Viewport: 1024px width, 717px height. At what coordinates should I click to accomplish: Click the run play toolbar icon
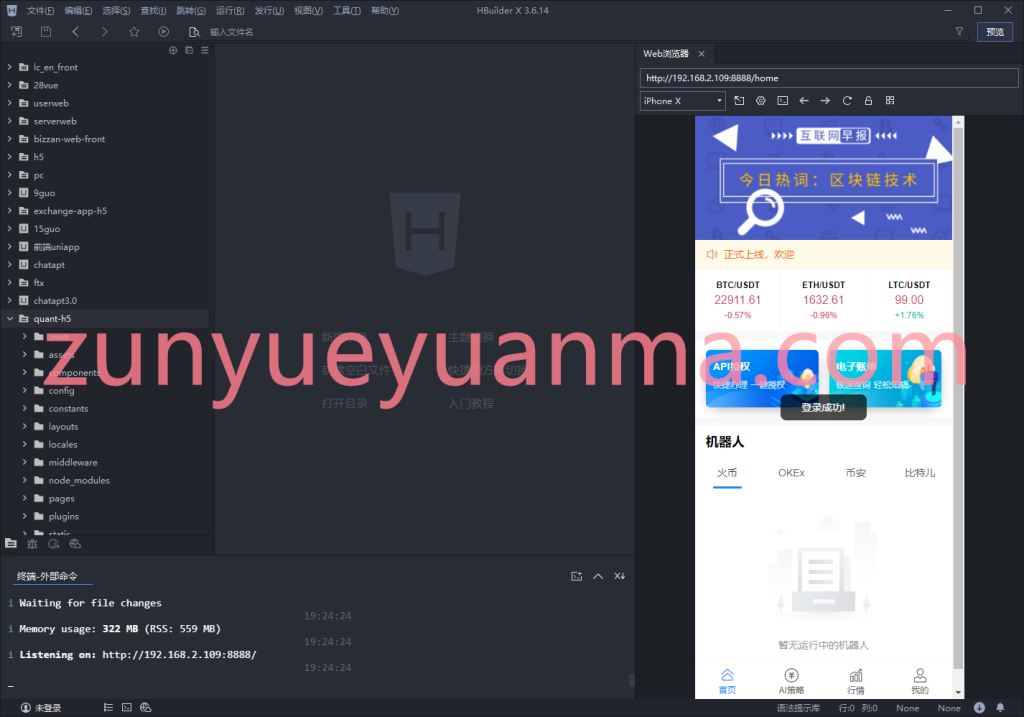coord(164,31)
